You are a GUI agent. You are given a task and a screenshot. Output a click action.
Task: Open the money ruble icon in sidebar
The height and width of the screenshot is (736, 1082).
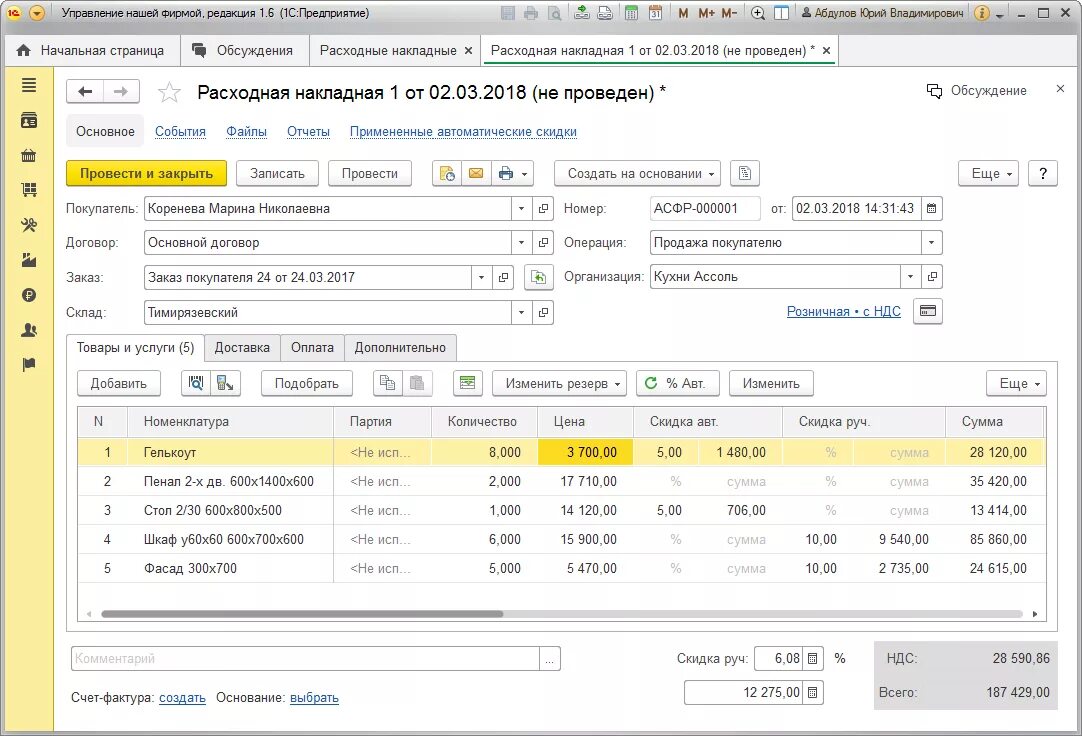click(29, 295)
